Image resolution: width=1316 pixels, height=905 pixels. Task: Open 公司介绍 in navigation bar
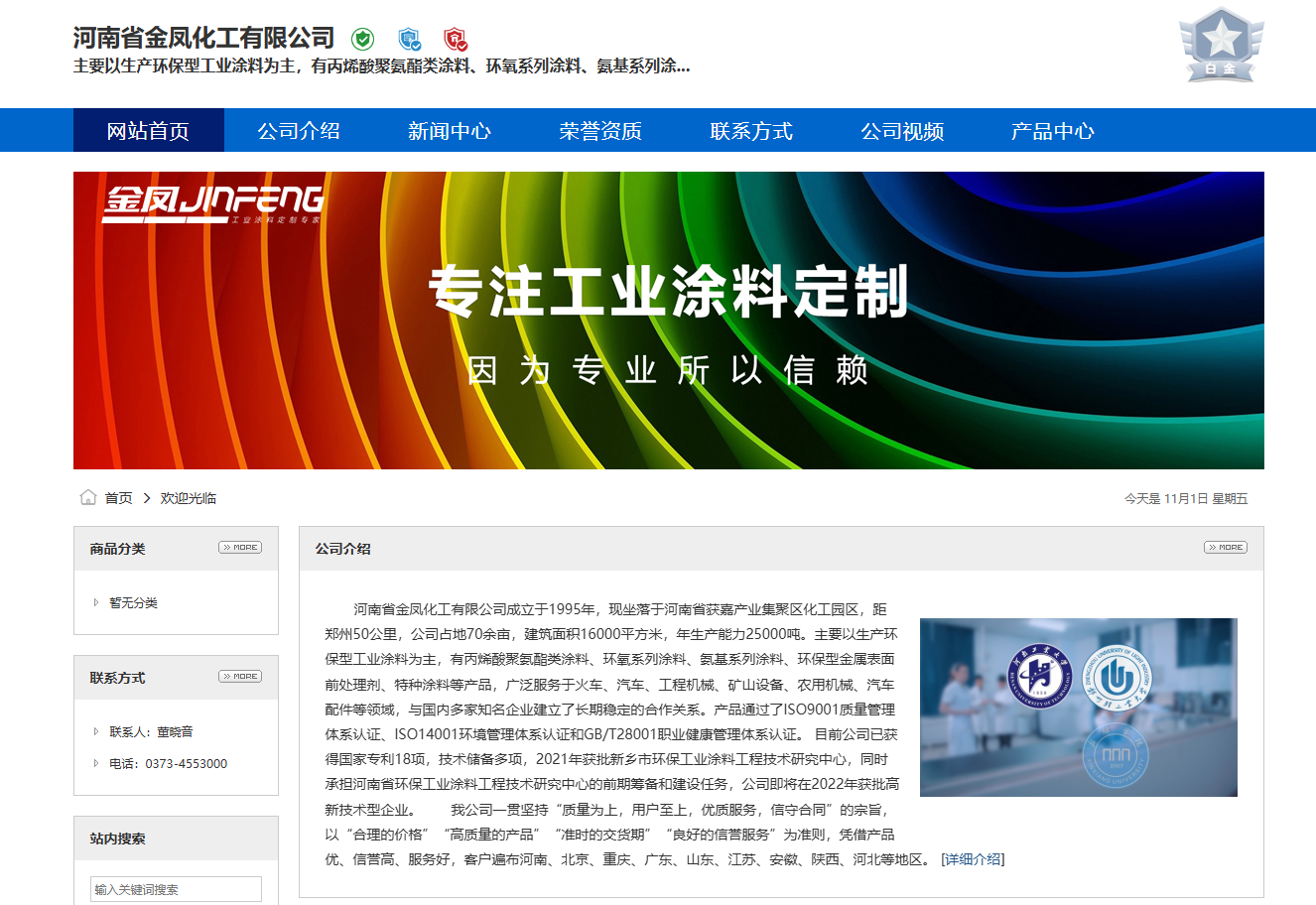(x=299, y=131)
